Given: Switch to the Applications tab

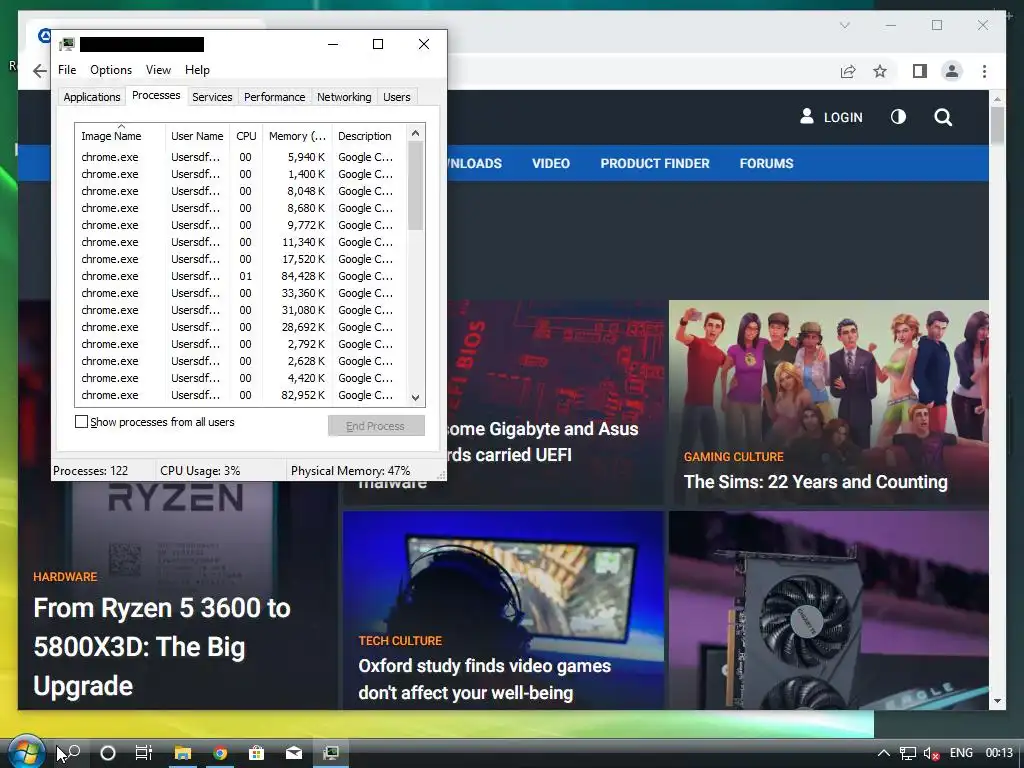Looking at the screenshot, I should 91,97.
